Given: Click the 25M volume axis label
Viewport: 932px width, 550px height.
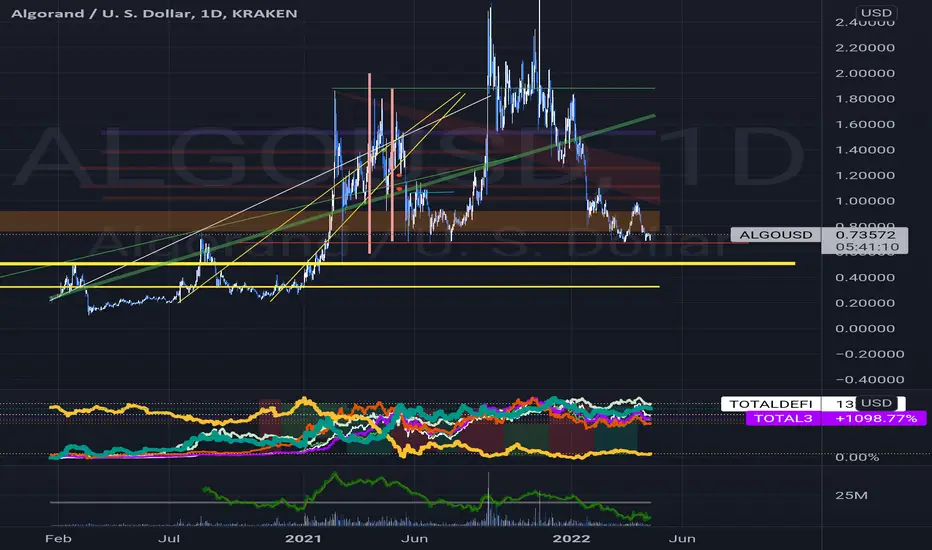Looking at the screenshot, I should (851, 495).
